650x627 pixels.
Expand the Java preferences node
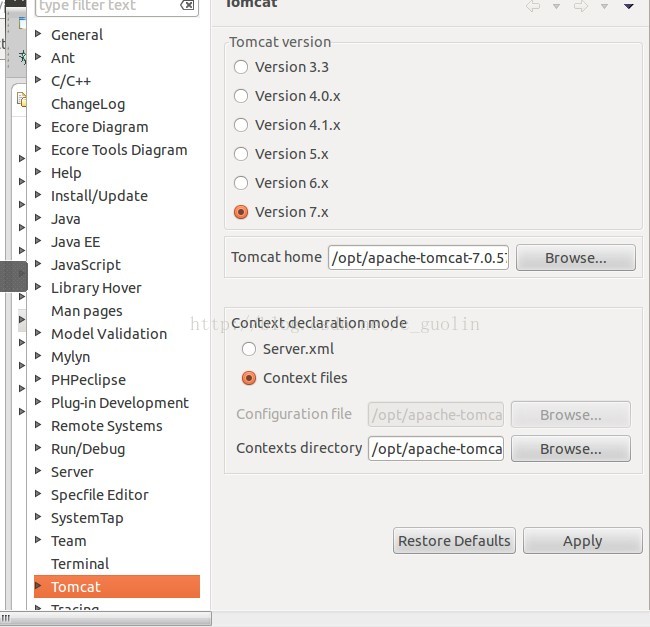(38, 218)
